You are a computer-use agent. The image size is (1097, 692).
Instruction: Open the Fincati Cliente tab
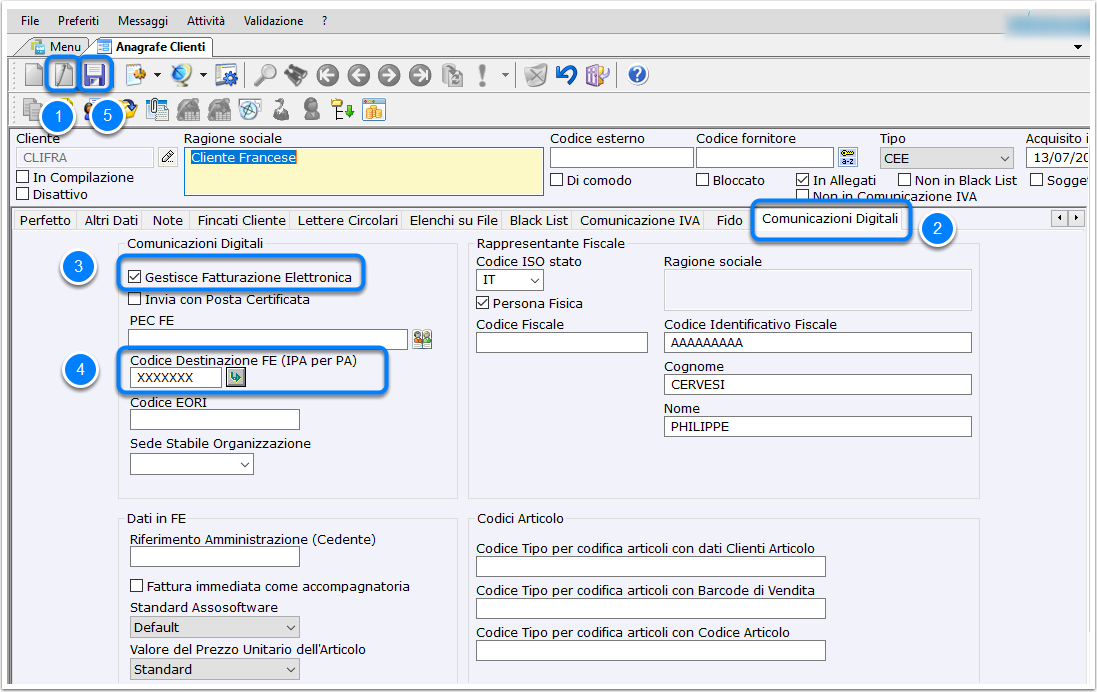tap(241, 220)
